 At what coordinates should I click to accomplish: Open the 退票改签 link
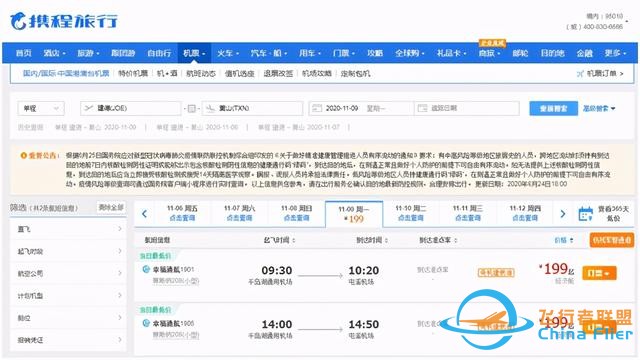pos(278,74)
